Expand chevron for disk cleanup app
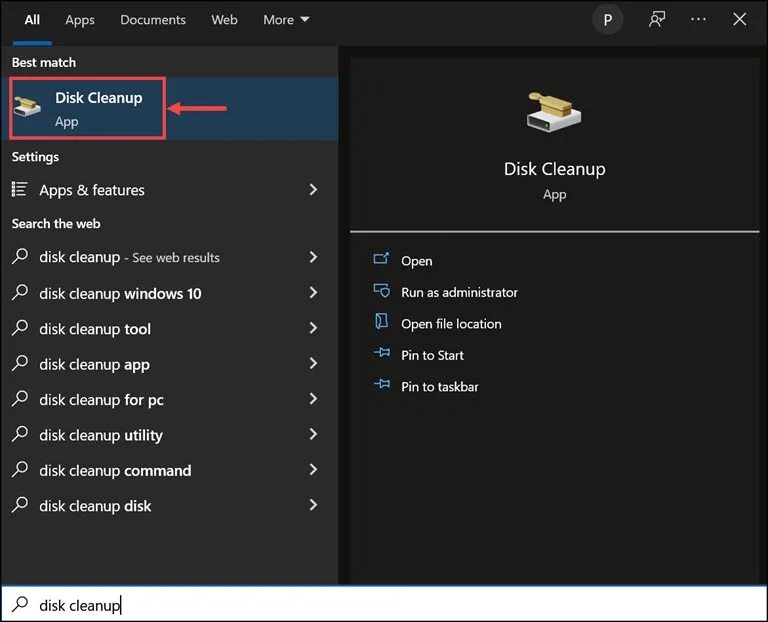The height and width of the screenshot is (622, 768). pos(313,363)
